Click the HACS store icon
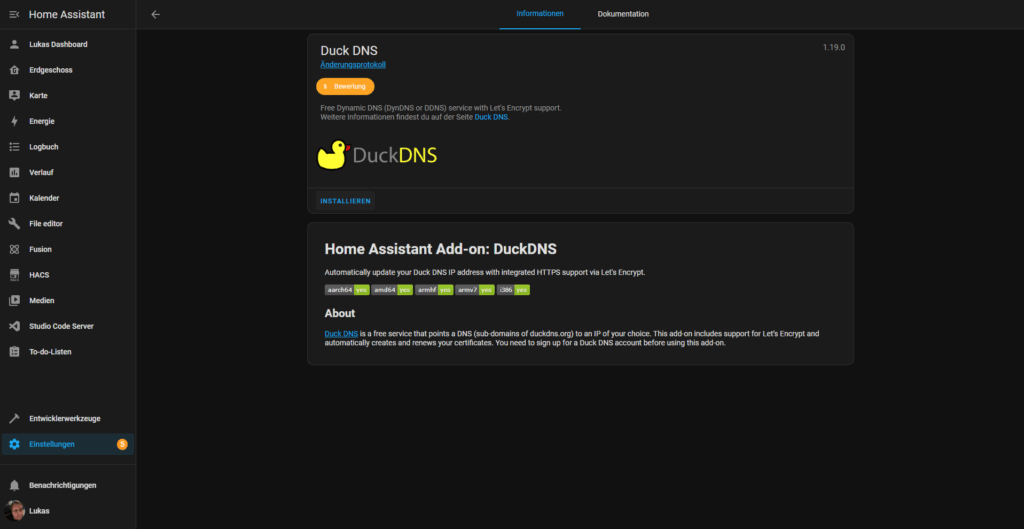 tap(14, 275)
